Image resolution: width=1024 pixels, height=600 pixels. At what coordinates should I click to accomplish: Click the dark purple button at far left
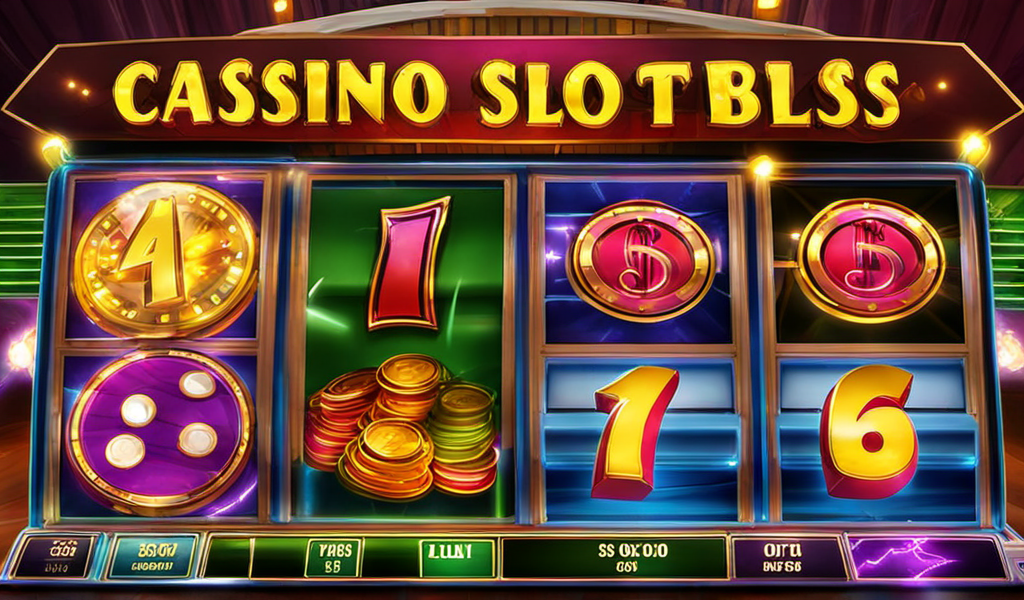tap(55, 556)
